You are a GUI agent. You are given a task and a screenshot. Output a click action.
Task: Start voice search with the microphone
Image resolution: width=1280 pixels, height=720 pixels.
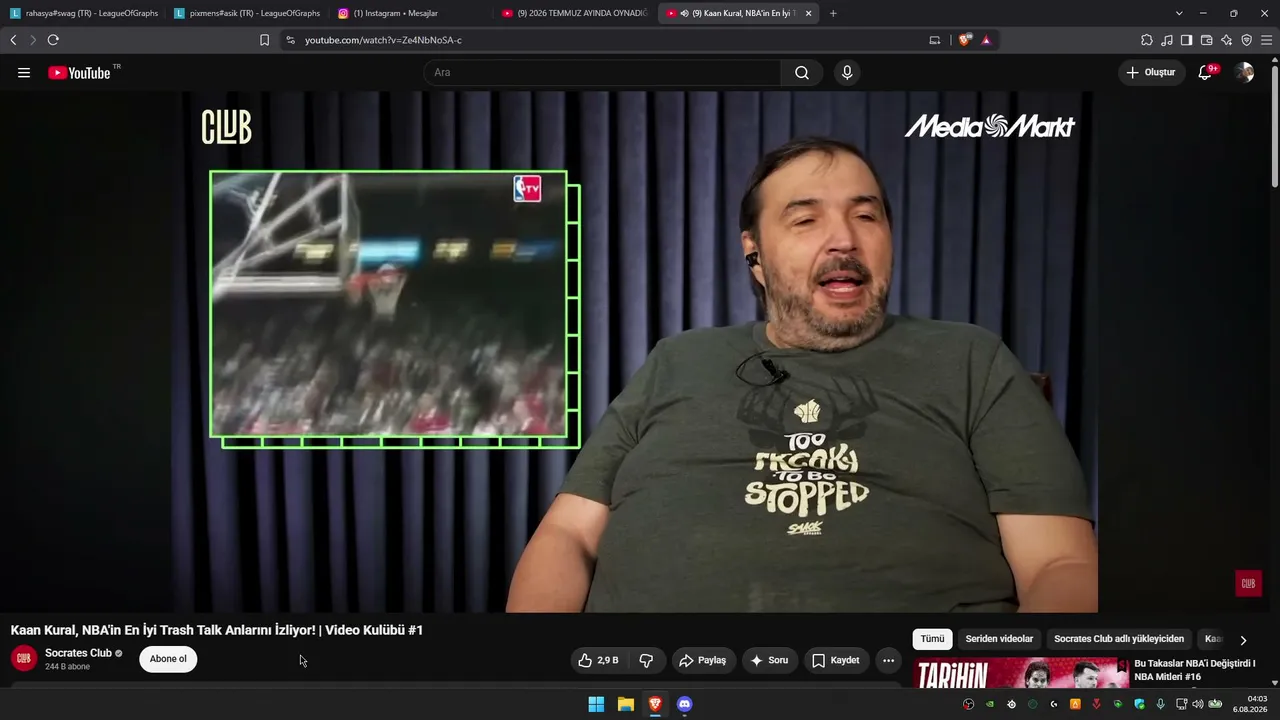pos(847,72)
